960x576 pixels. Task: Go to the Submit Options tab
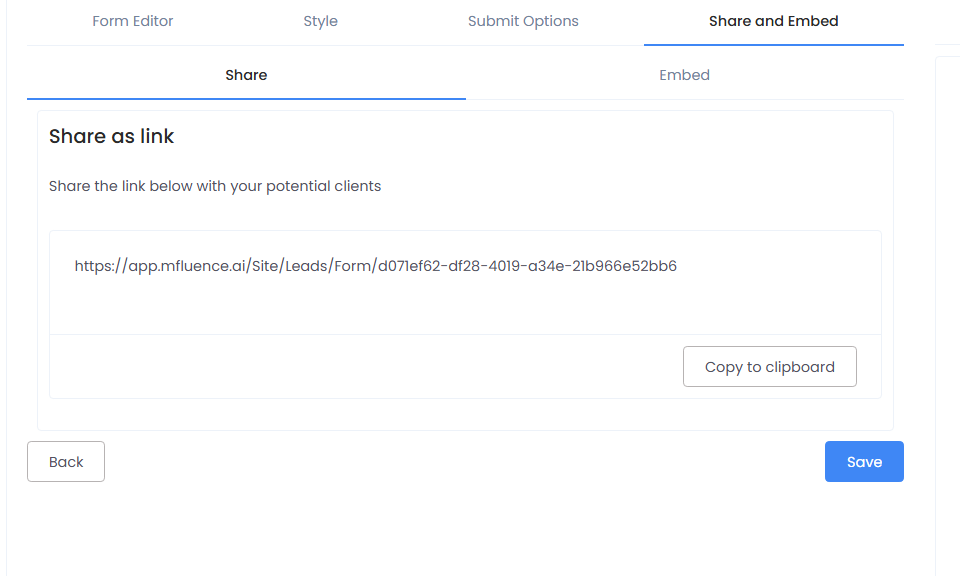[523, 21]
